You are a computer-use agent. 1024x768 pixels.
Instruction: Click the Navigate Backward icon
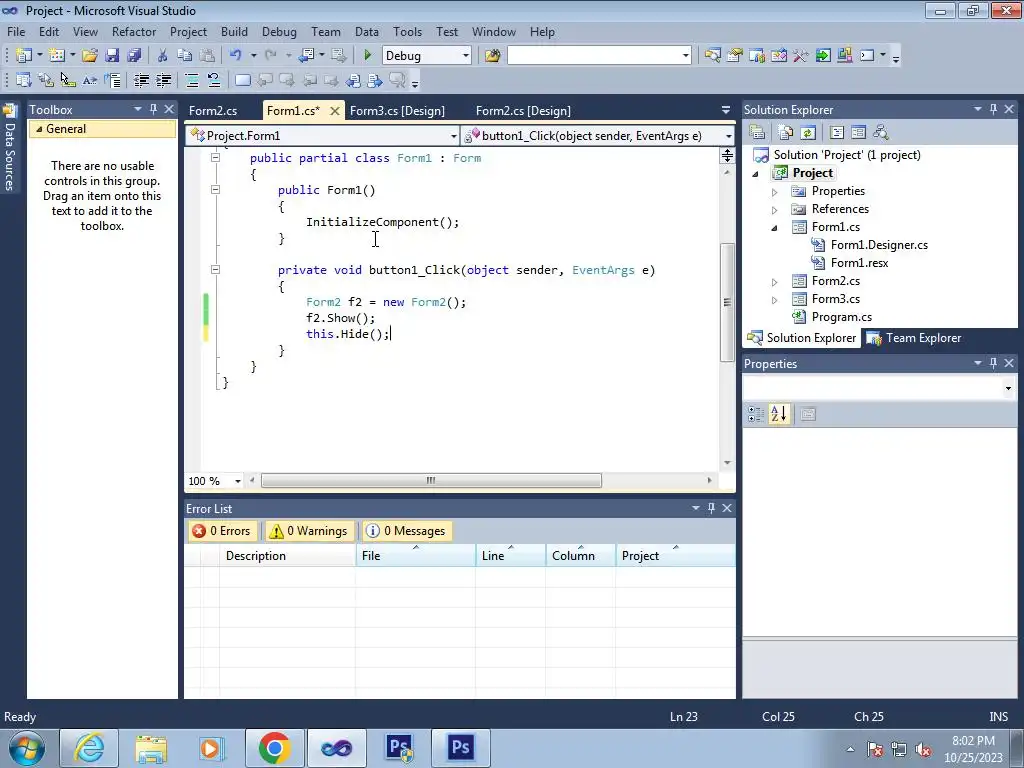[306, 56]
